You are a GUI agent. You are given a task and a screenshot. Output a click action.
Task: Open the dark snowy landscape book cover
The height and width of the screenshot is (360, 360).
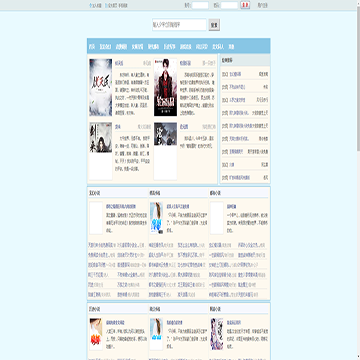click(x=165, y=134)
